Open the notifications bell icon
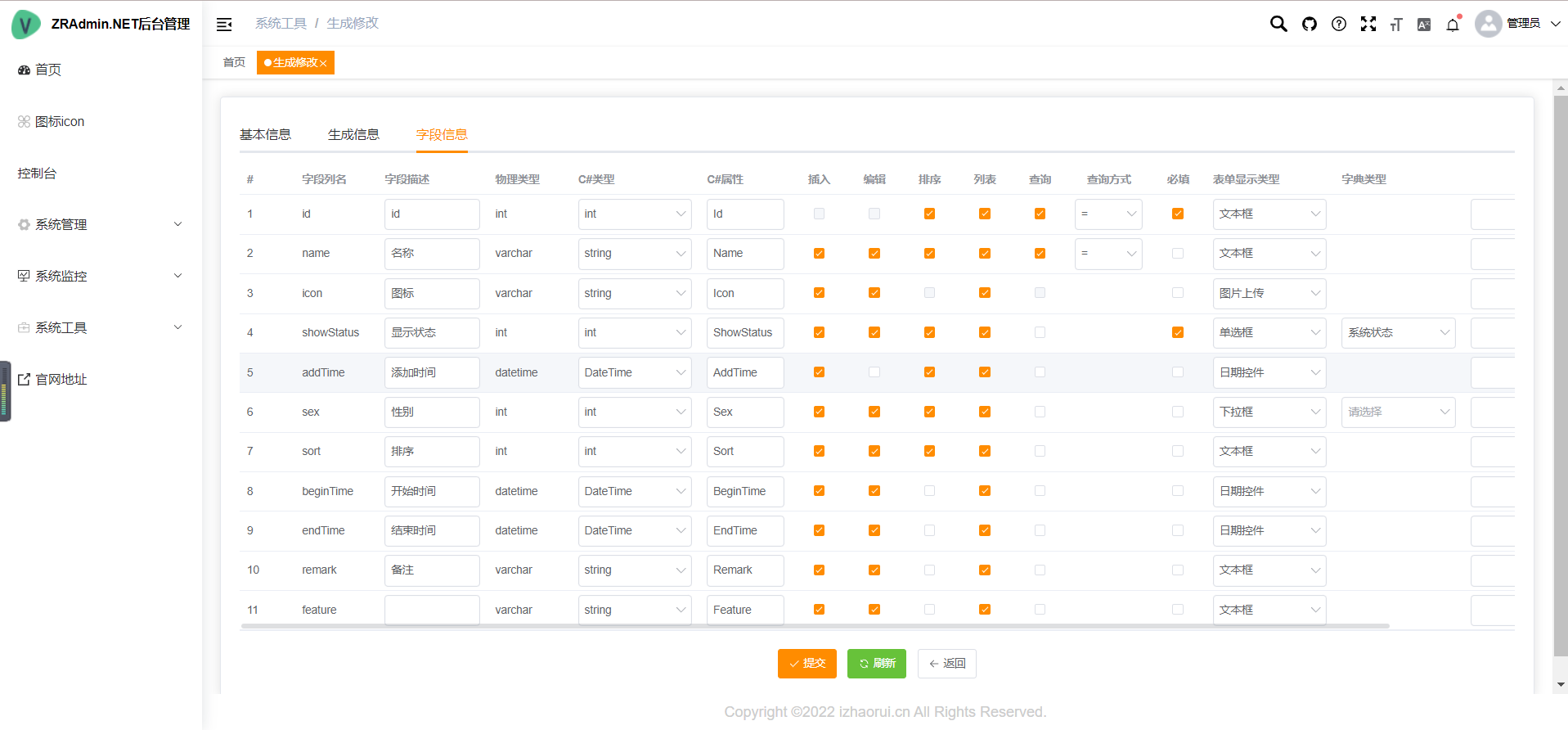1568x730 pixels. click(1453, 25)
